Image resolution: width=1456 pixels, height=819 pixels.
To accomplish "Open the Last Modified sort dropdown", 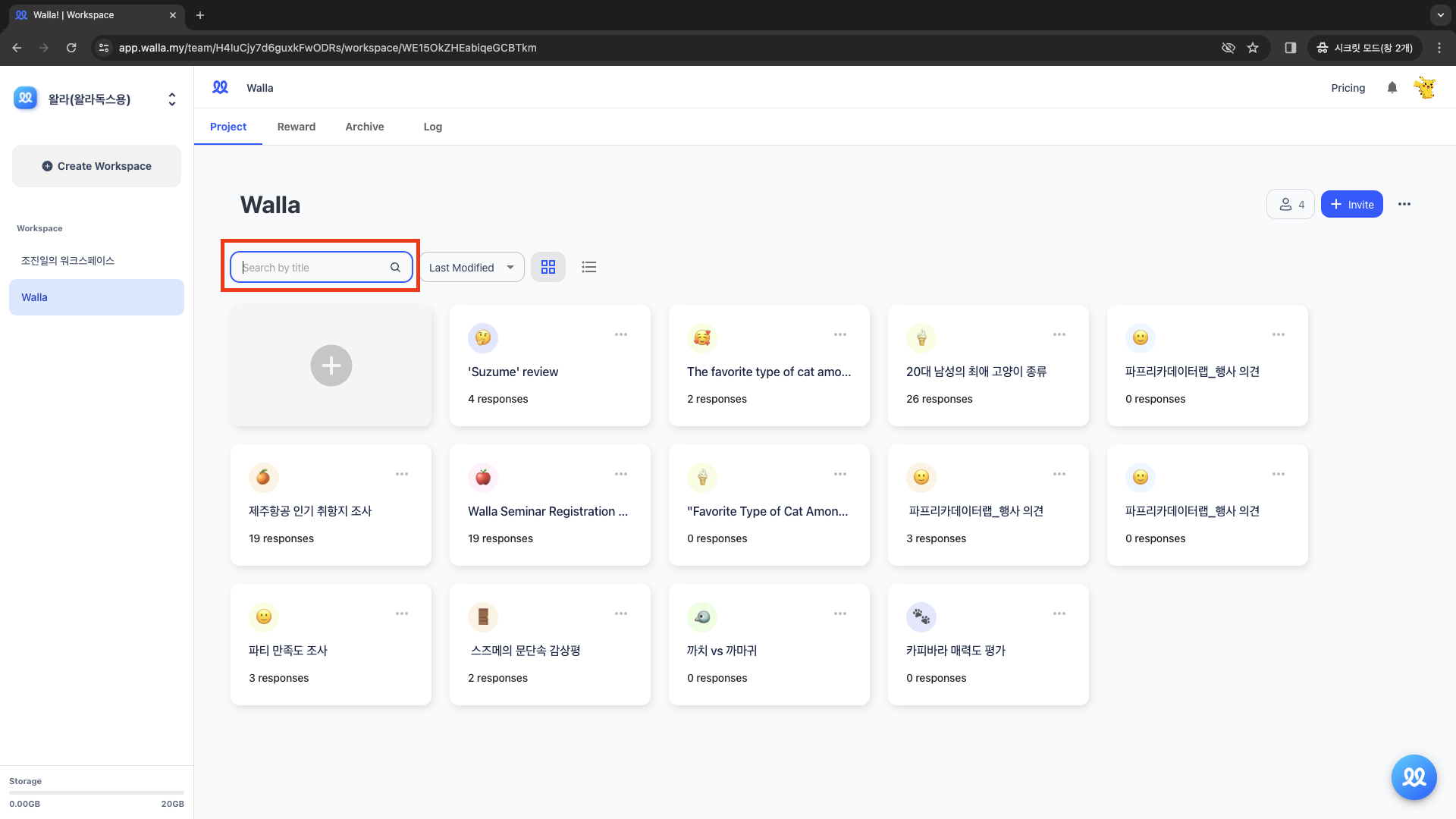I will pos(472,267).
